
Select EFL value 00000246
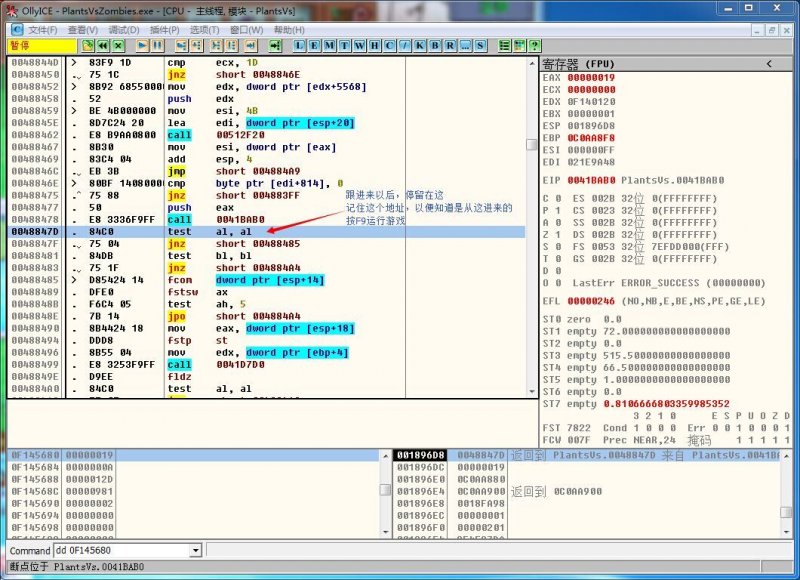point(591,301)
